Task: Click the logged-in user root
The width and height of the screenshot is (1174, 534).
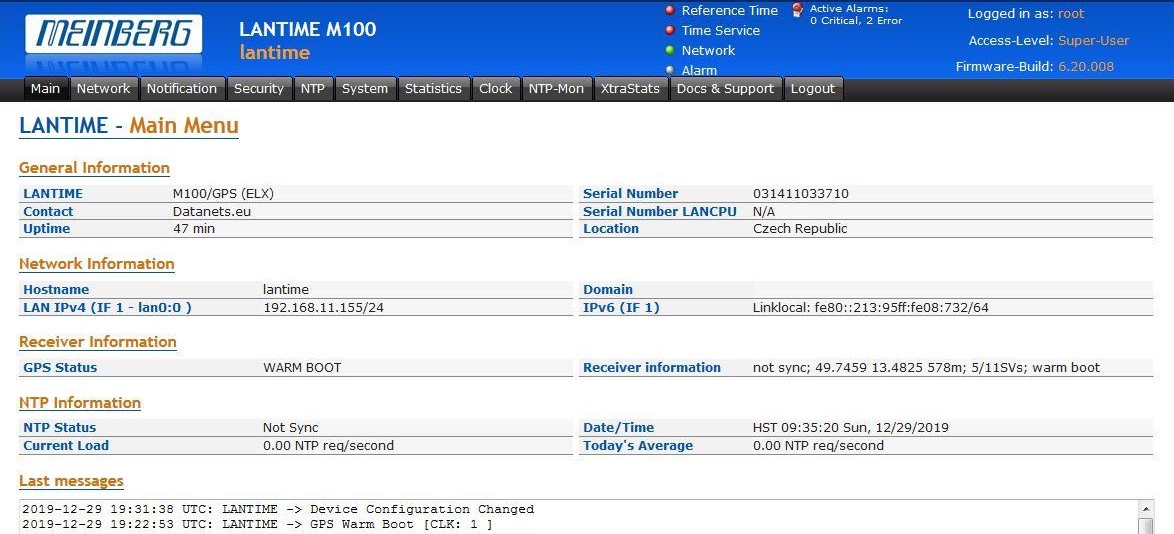Action: click(x=1071, y=13)
